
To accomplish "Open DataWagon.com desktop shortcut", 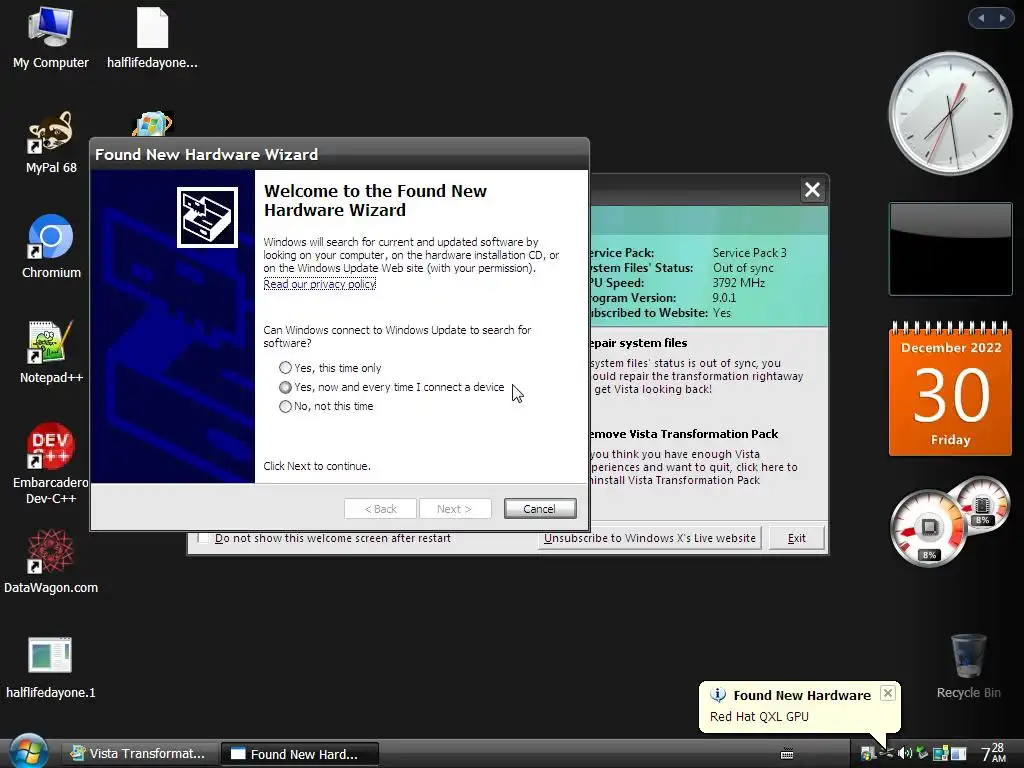I will (x=50, y=562).
